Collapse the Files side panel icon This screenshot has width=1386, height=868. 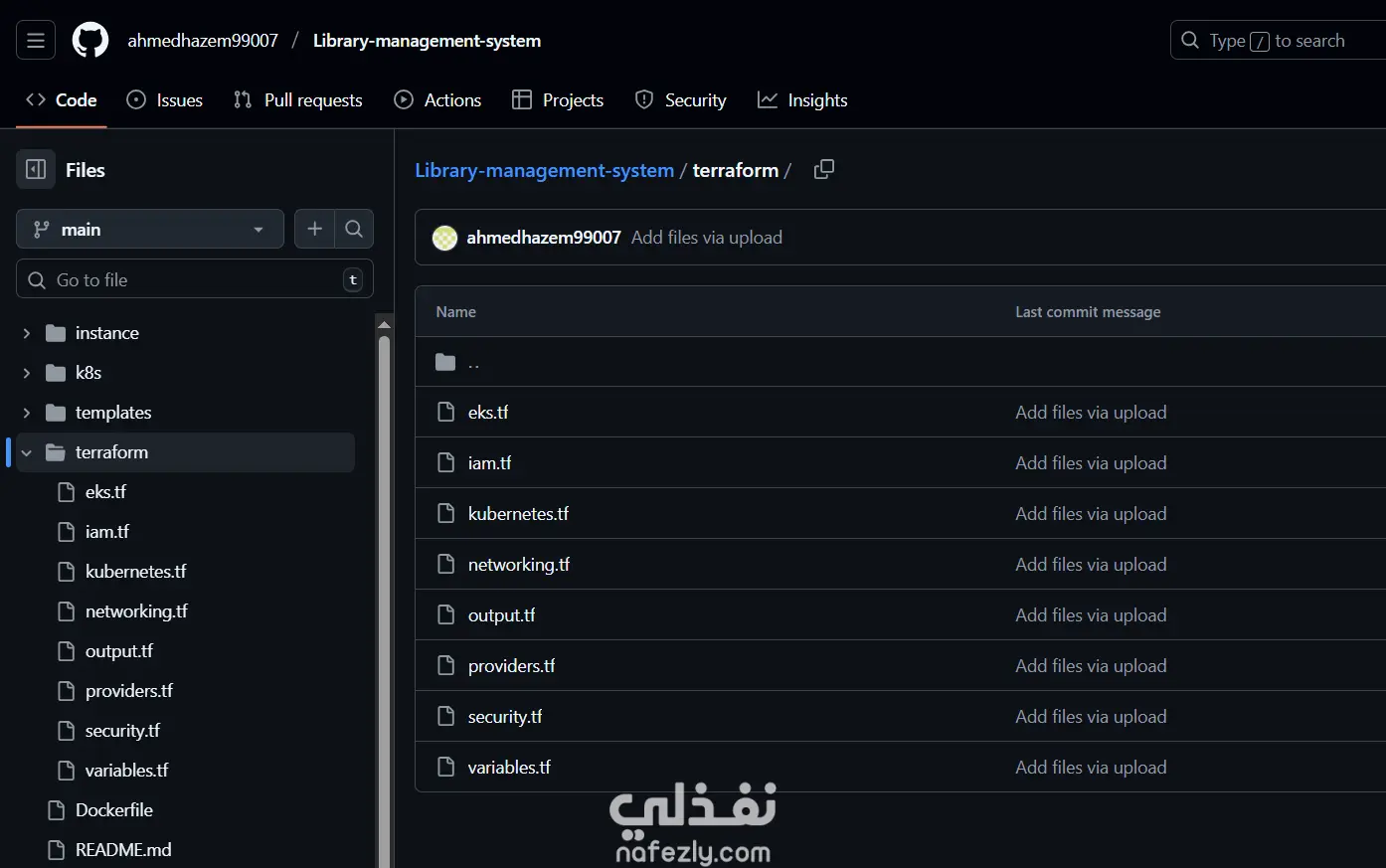coord(36,170)
